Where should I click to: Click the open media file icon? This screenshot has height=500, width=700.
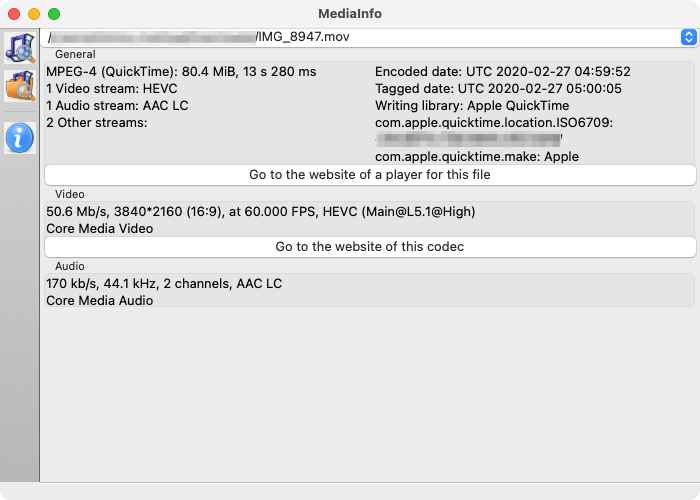coord(19,47)
